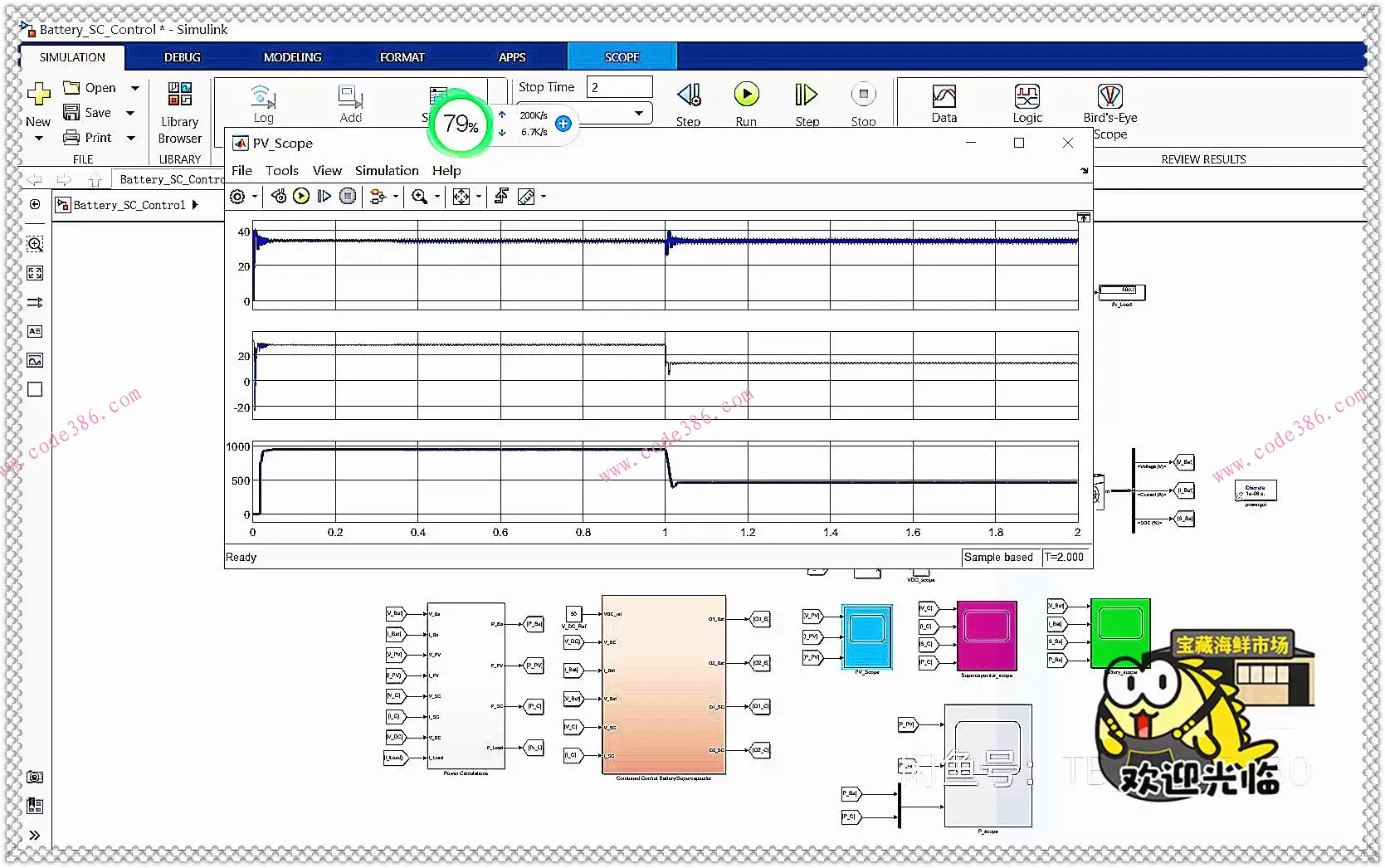Switch to the MODELING ribbon tab

pos(292,57)
